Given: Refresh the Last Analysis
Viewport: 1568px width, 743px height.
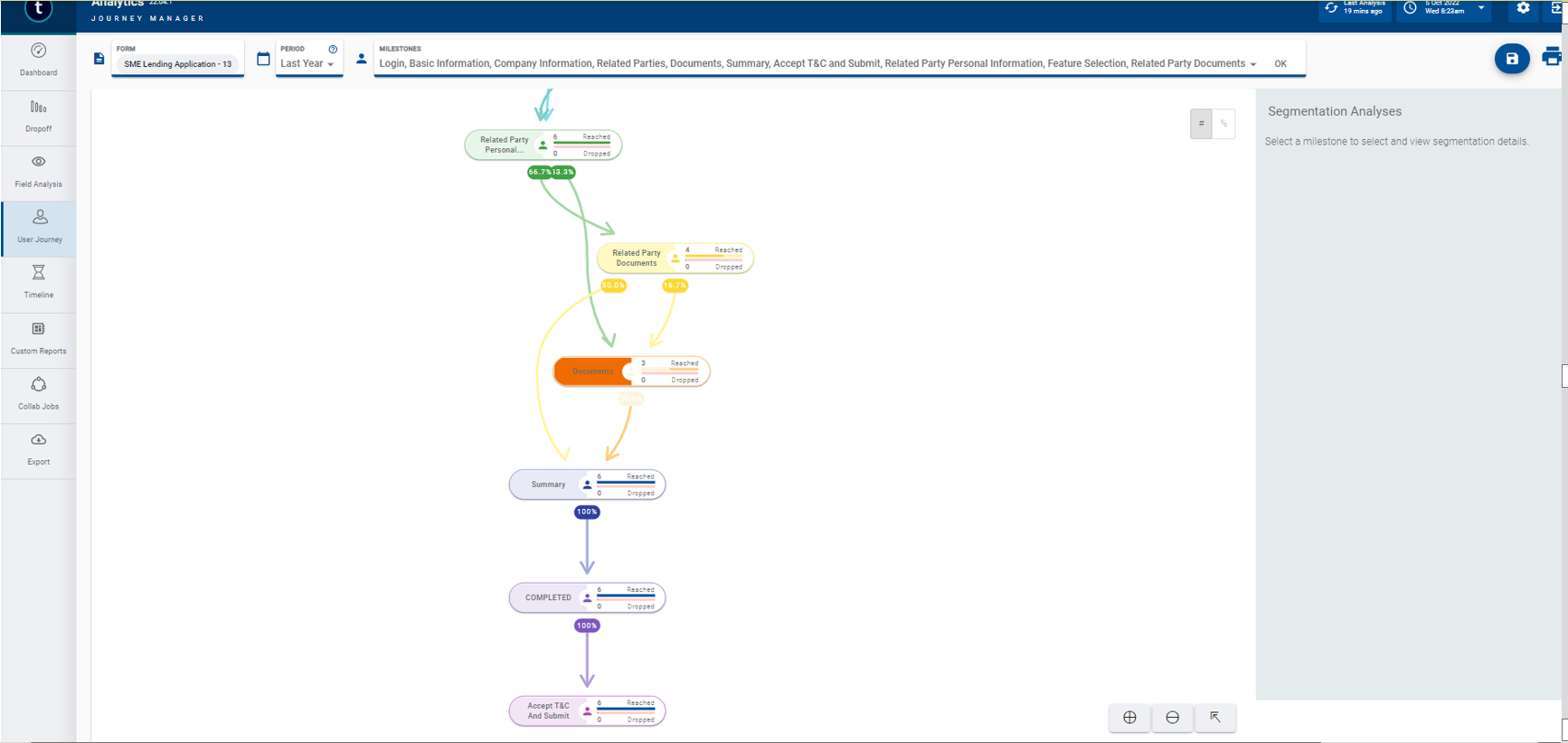Looking at the screenshot, I should point(1331,8).
